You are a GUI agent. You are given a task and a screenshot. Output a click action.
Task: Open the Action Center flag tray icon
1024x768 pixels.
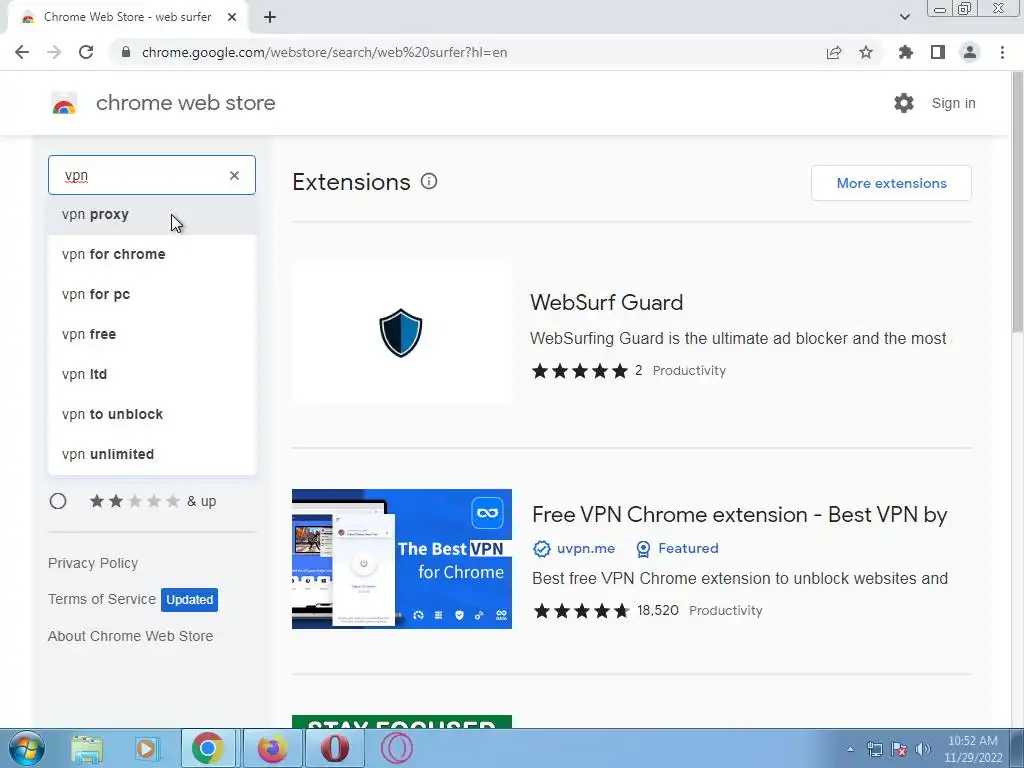899,749
